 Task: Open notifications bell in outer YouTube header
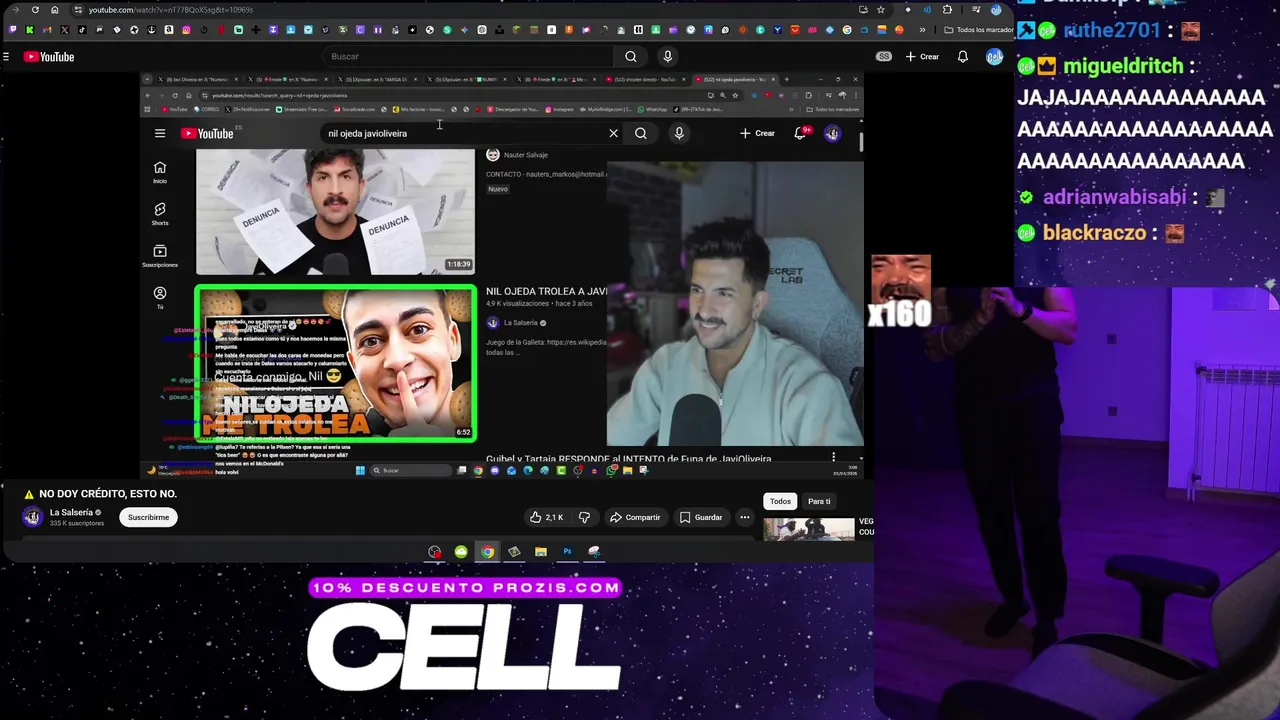click(x=963, y=57)
